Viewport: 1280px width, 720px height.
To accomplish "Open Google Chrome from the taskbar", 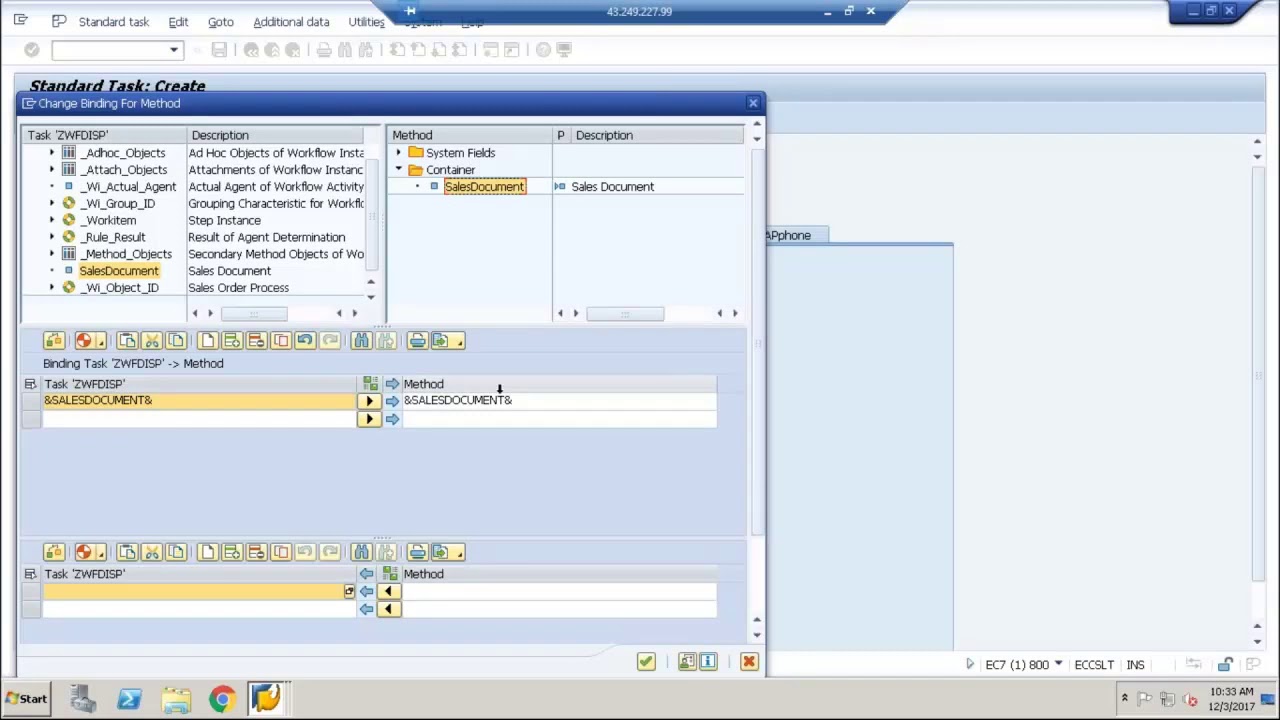I will pyautogui.click(x=222, y=699).
